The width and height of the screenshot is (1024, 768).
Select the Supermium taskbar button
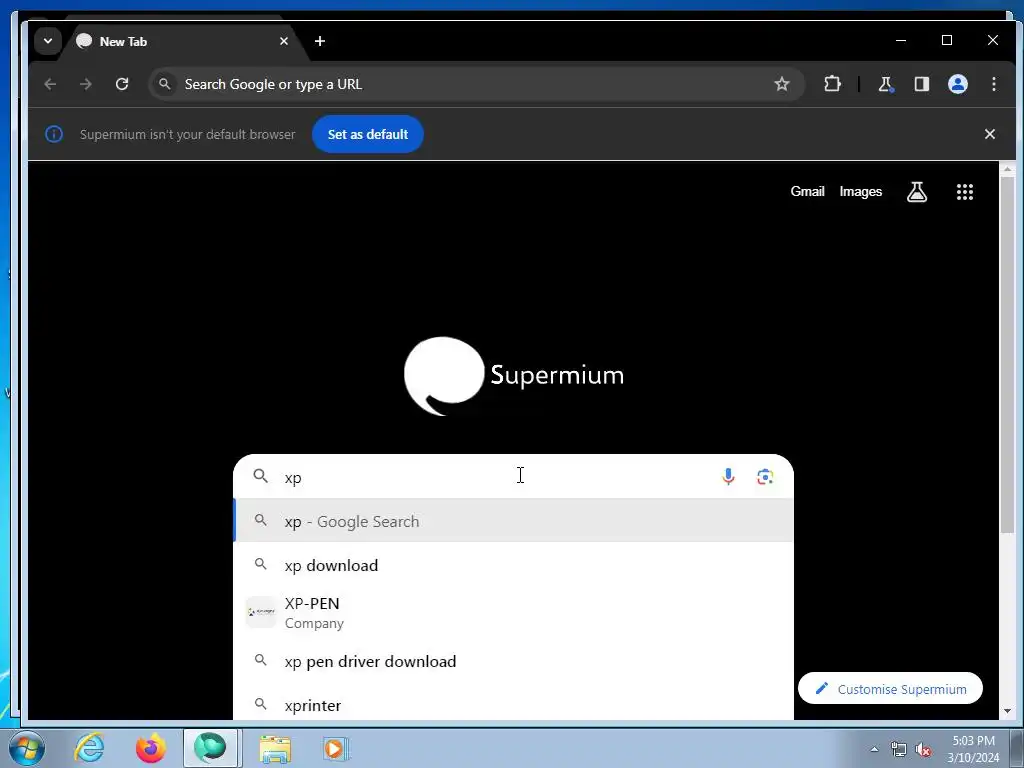[210, 748]
